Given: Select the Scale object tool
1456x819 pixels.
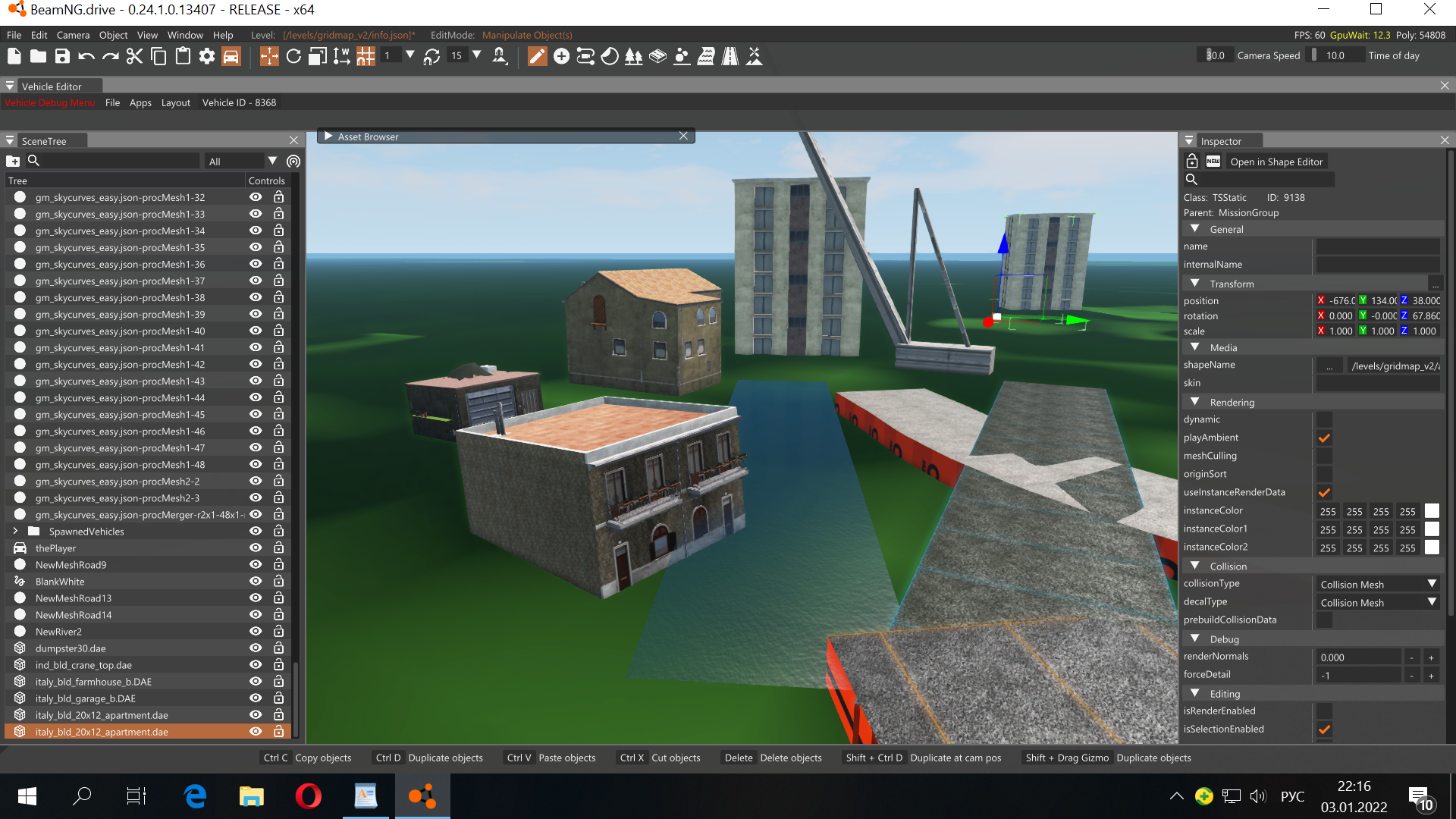Looking at the screenshot, I should (318, 56).
